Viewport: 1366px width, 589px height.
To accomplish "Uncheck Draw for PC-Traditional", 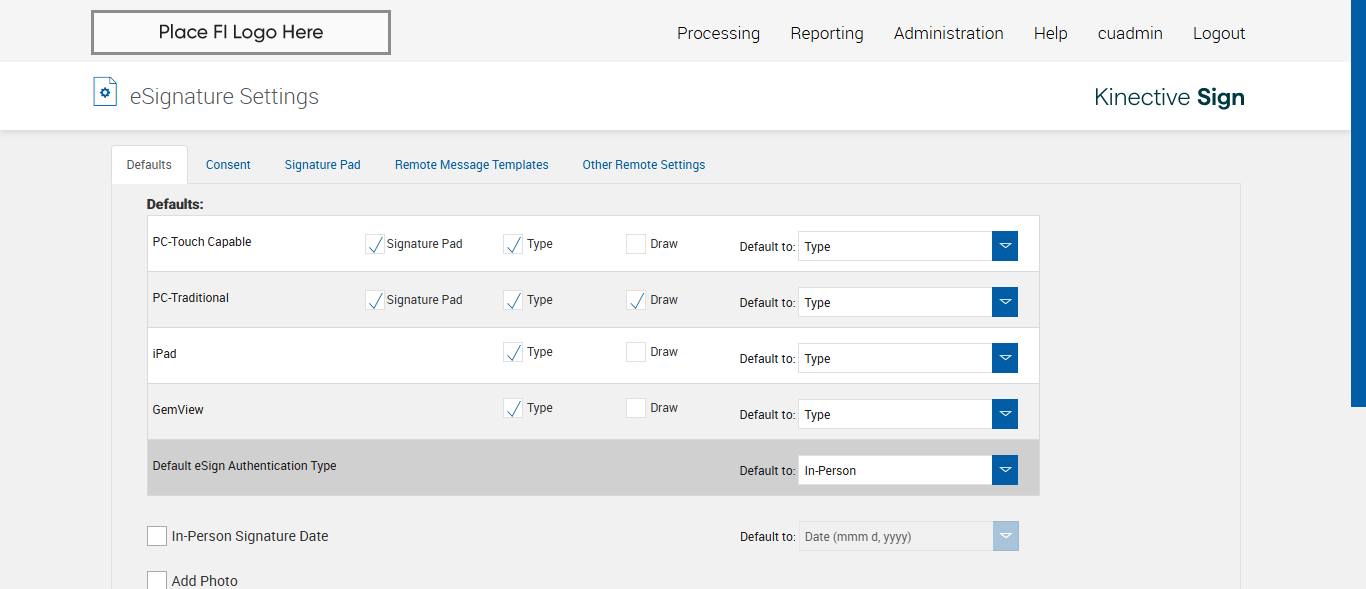I will point(636,300).
